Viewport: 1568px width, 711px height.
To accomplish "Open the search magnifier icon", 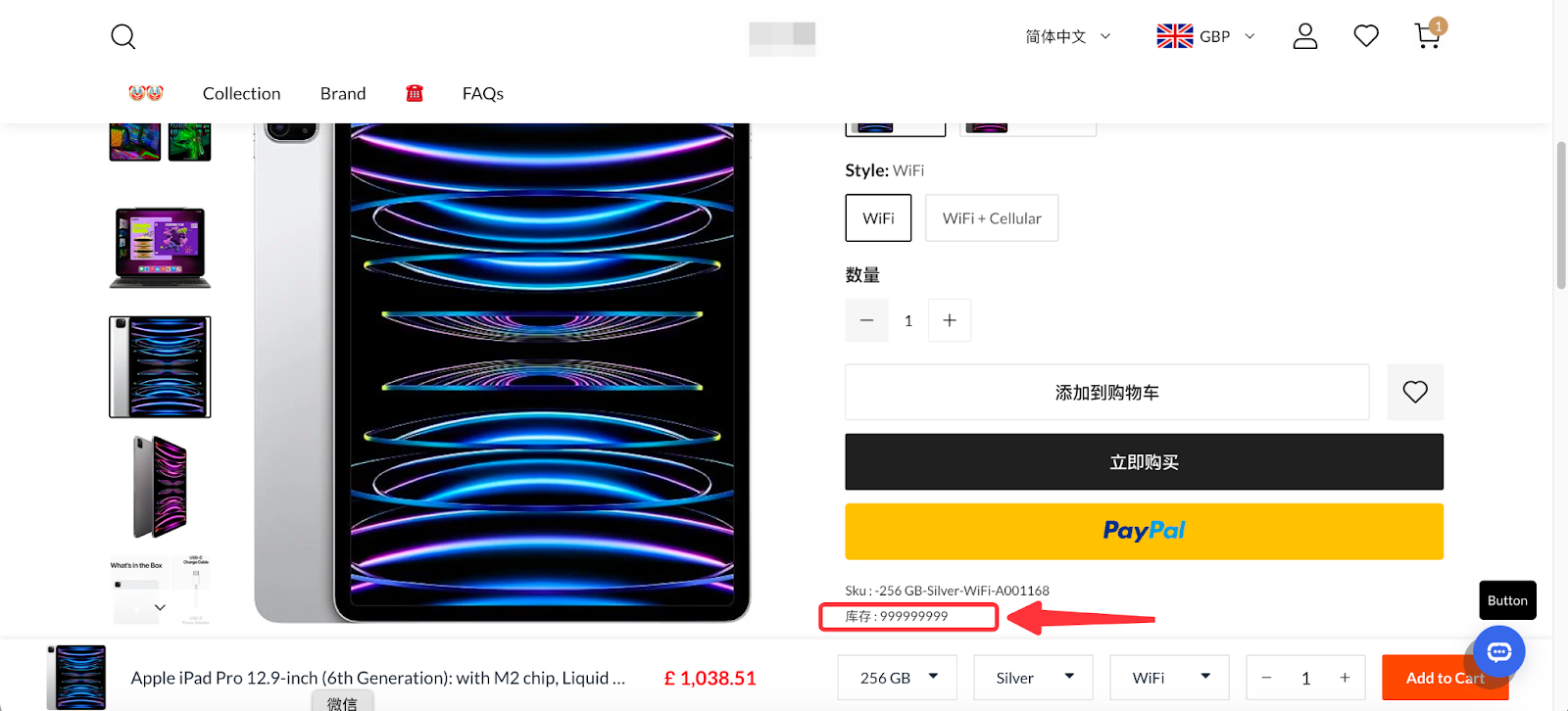I will click(122, 36).
